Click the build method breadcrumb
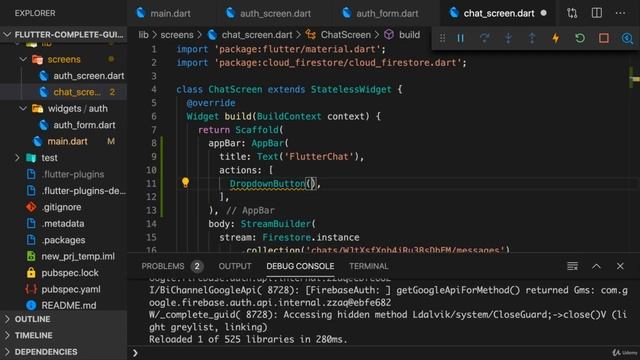This screenshot has width=640, height=360. pyautogui.click(x=409, y=35)
